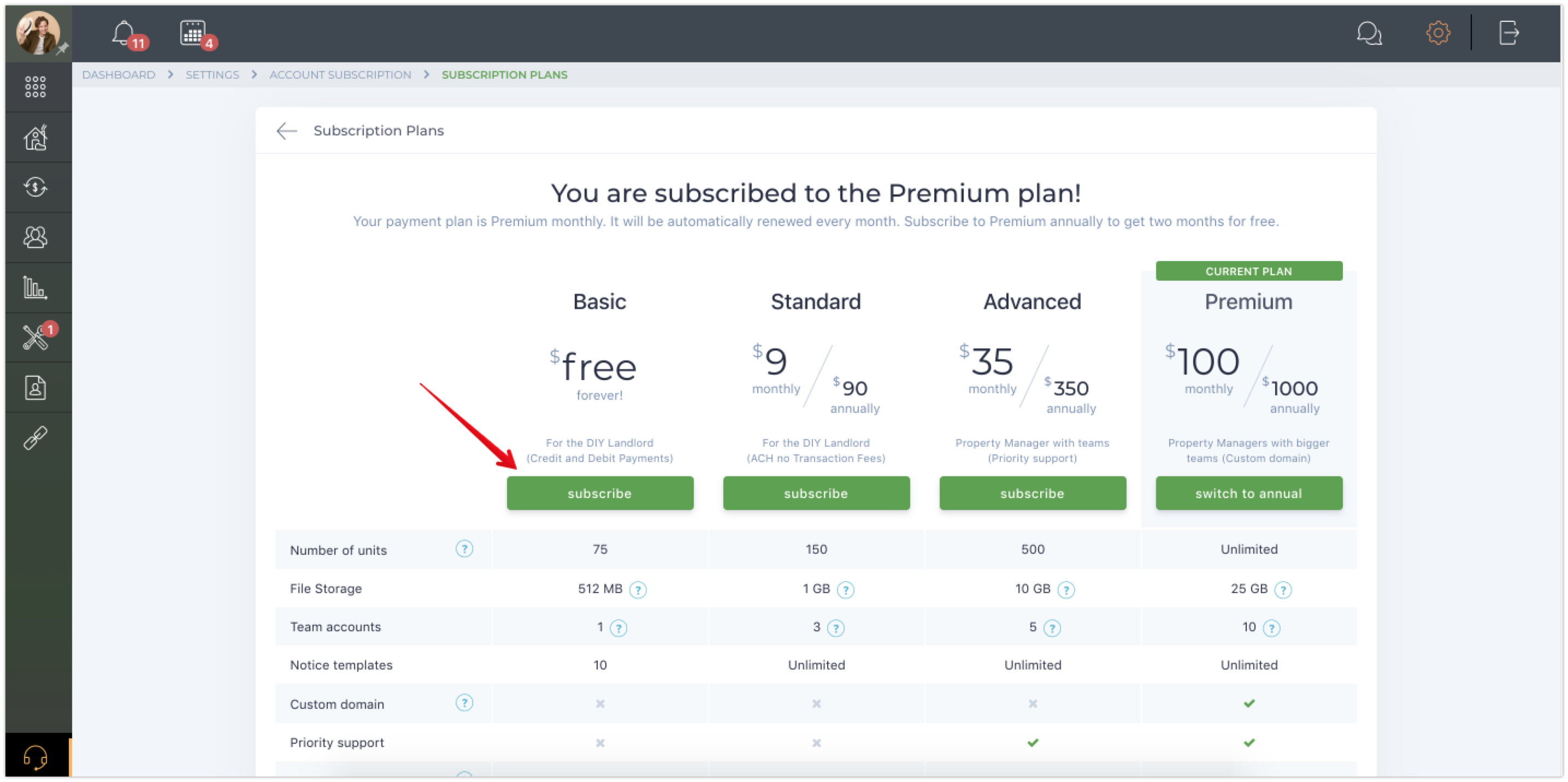Open the reports chart icon in sidebar

click(x=36, y=287)
